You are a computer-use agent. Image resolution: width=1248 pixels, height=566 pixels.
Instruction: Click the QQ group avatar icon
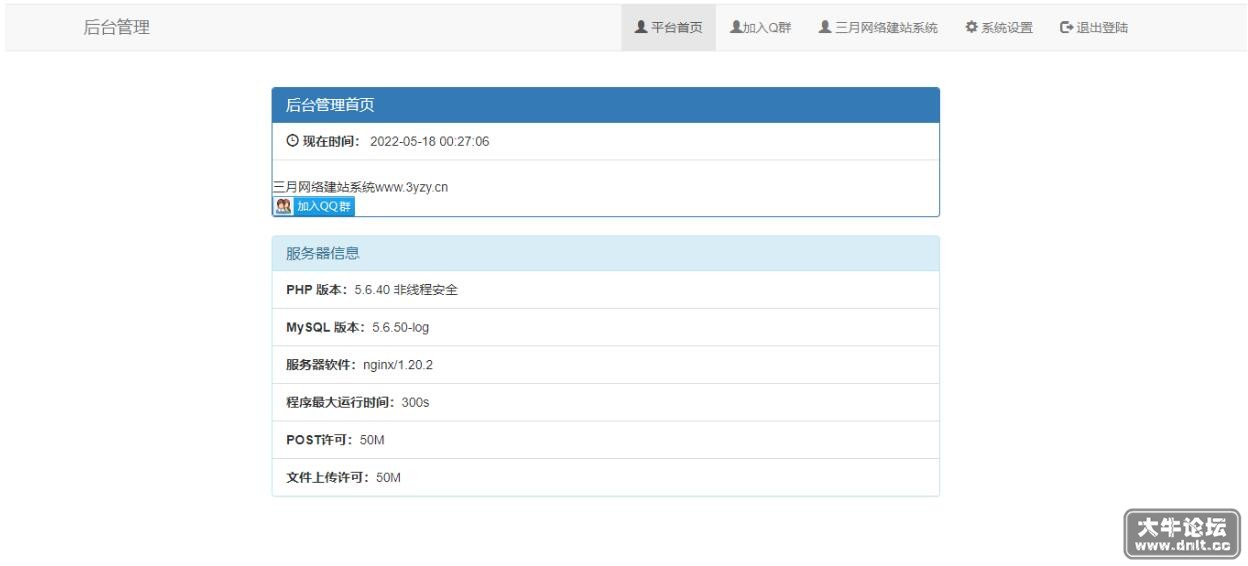(x=284, y=206)
